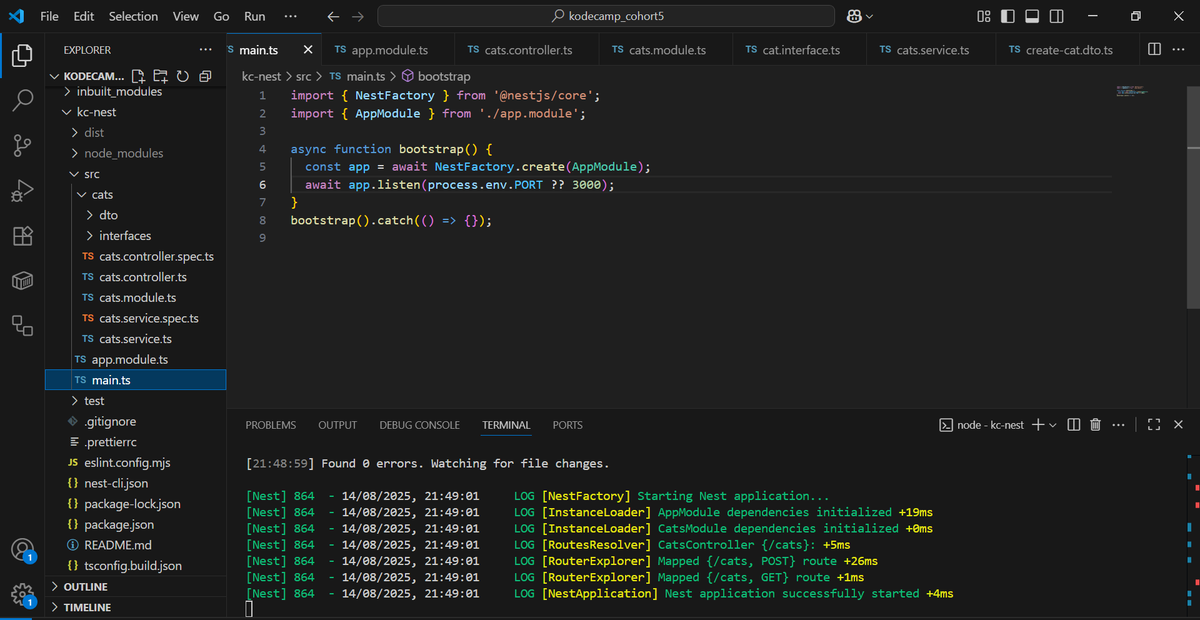Viewport: 1200px width, 620px height.
Task: Open the activity bar icon below the box icon
Action: (x=22, y=325)
